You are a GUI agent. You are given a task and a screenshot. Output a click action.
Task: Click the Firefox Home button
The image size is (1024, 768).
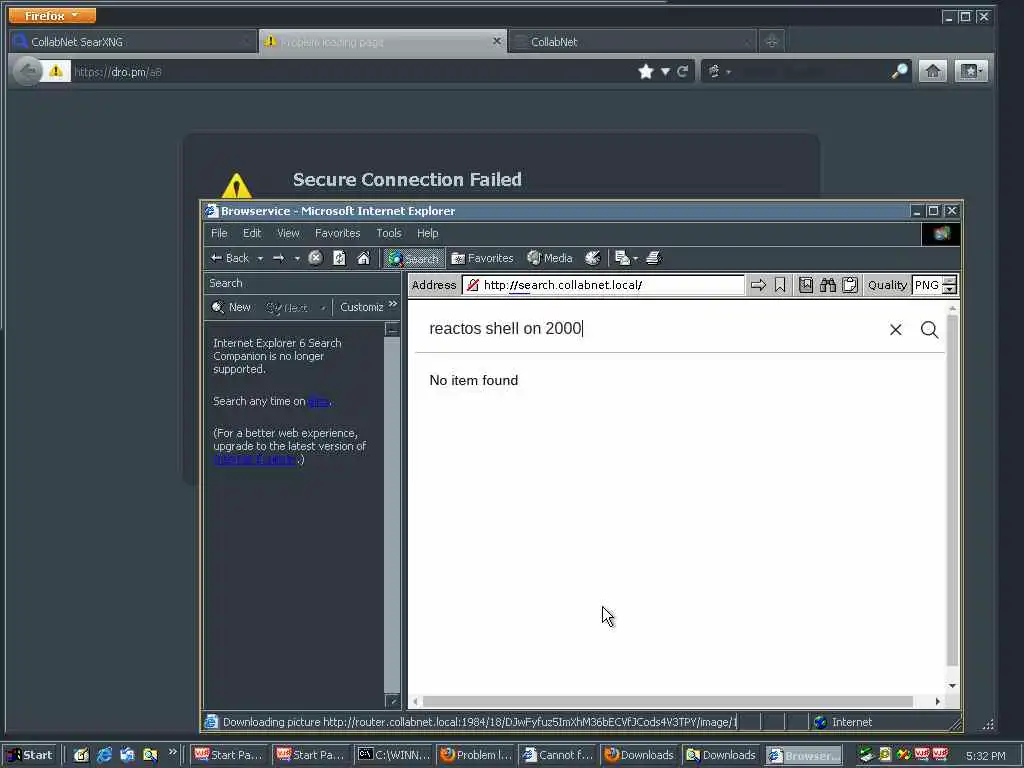(x=933, y=71)
